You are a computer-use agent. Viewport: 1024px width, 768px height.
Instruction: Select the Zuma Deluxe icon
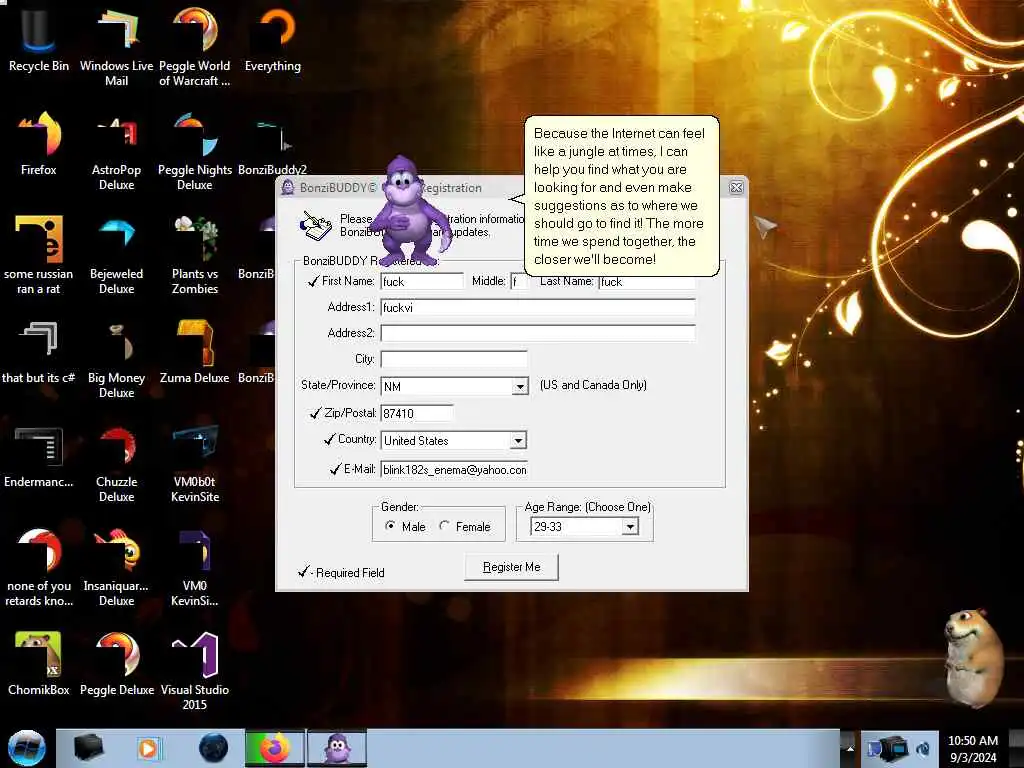195,351
